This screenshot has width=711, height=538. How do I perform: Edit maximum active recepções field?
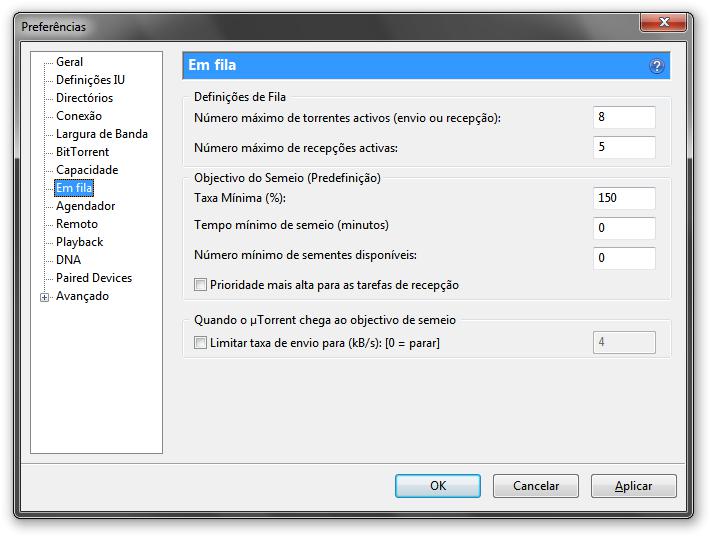(624, 147)
